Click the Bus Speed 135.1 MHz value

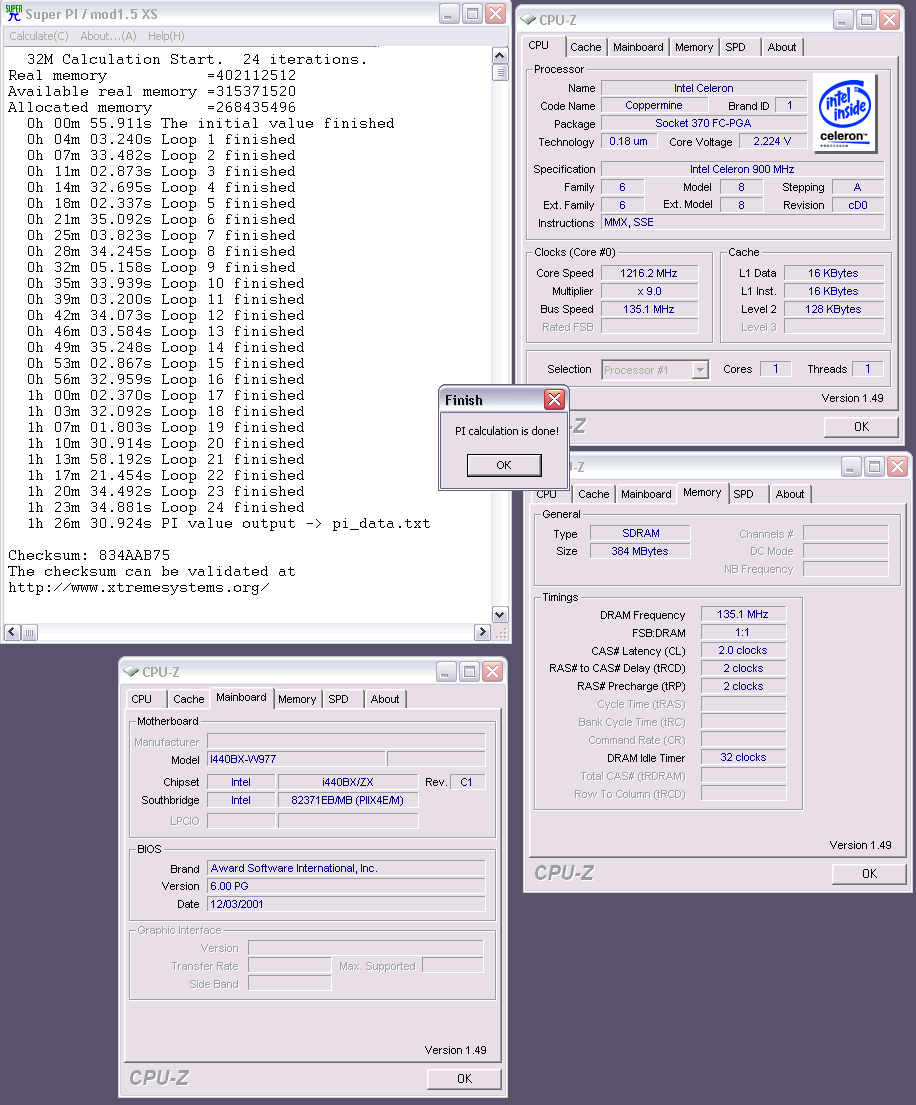(649, 309)
